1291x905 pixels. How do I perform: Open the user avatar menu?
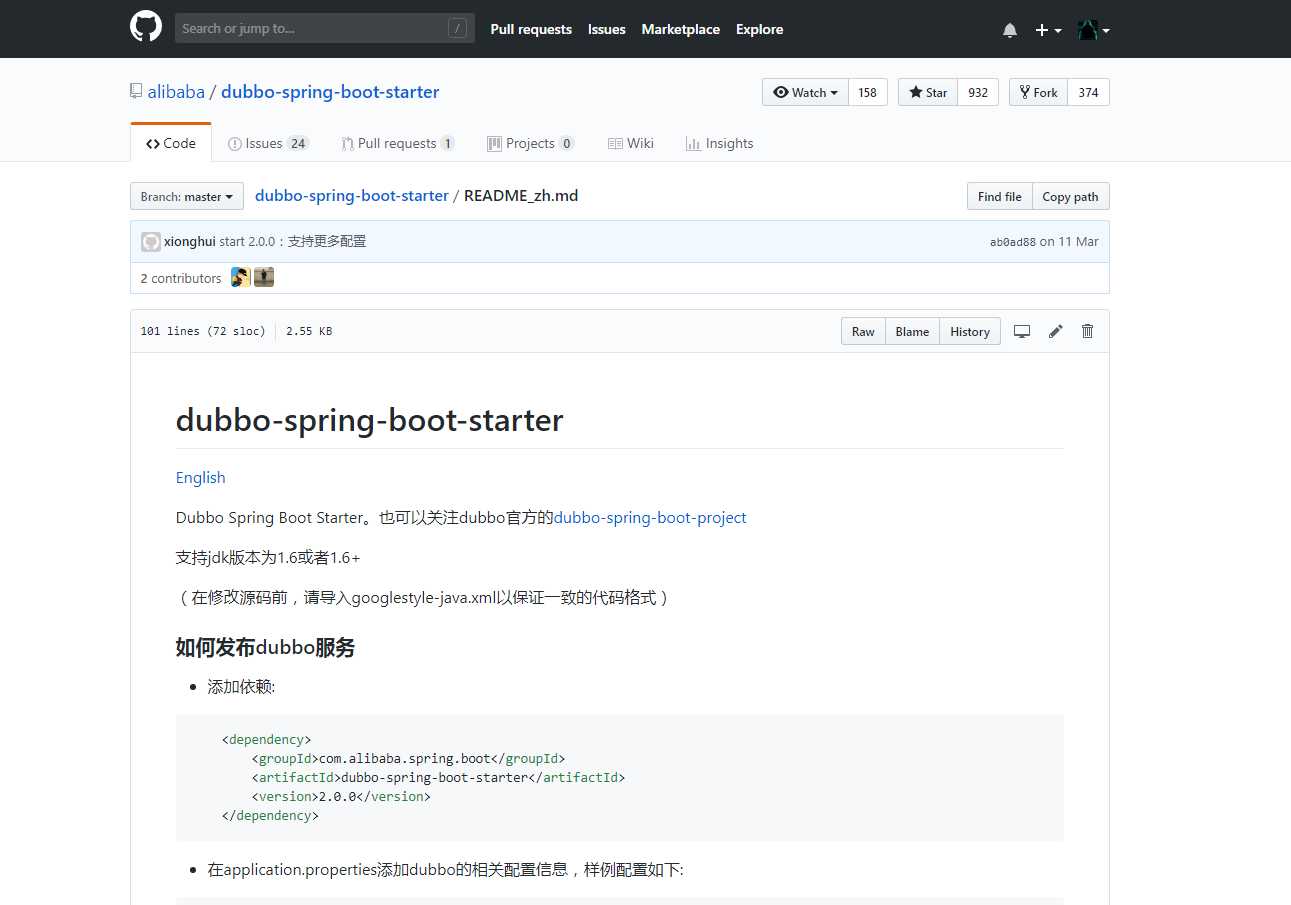pyautogui.click(x=1094, y=30)
